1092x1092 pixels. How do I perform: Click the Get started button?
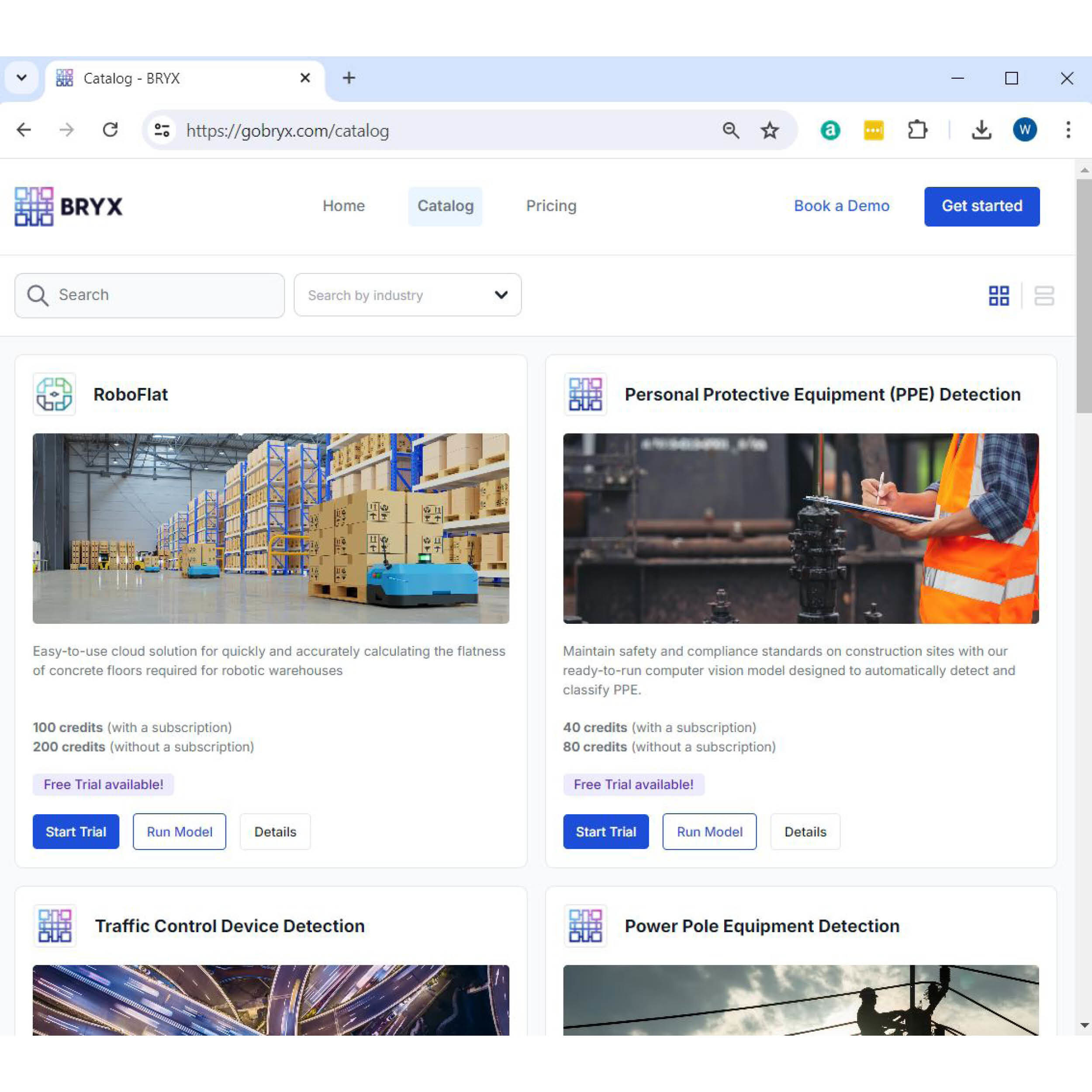coord(982,206)
